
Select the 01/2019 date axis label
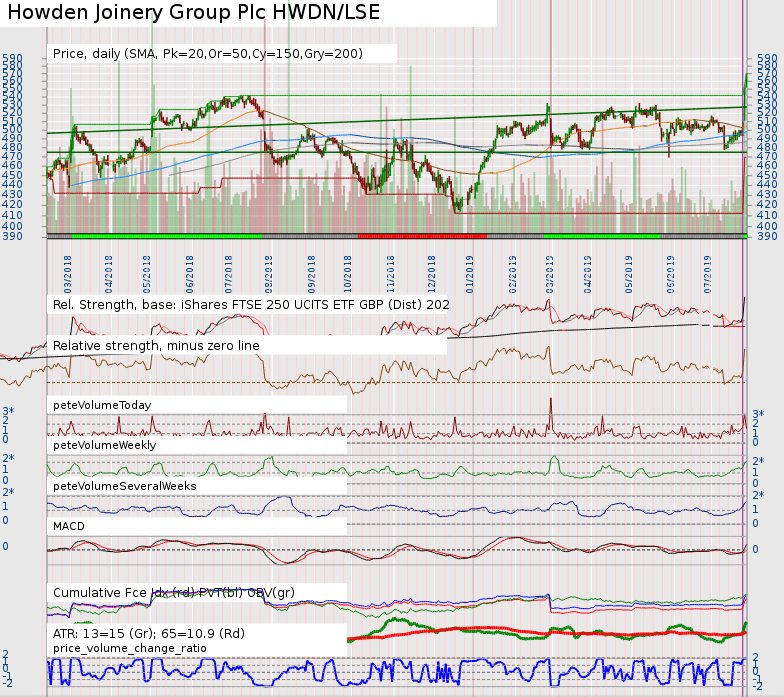[x=470, y=274]
